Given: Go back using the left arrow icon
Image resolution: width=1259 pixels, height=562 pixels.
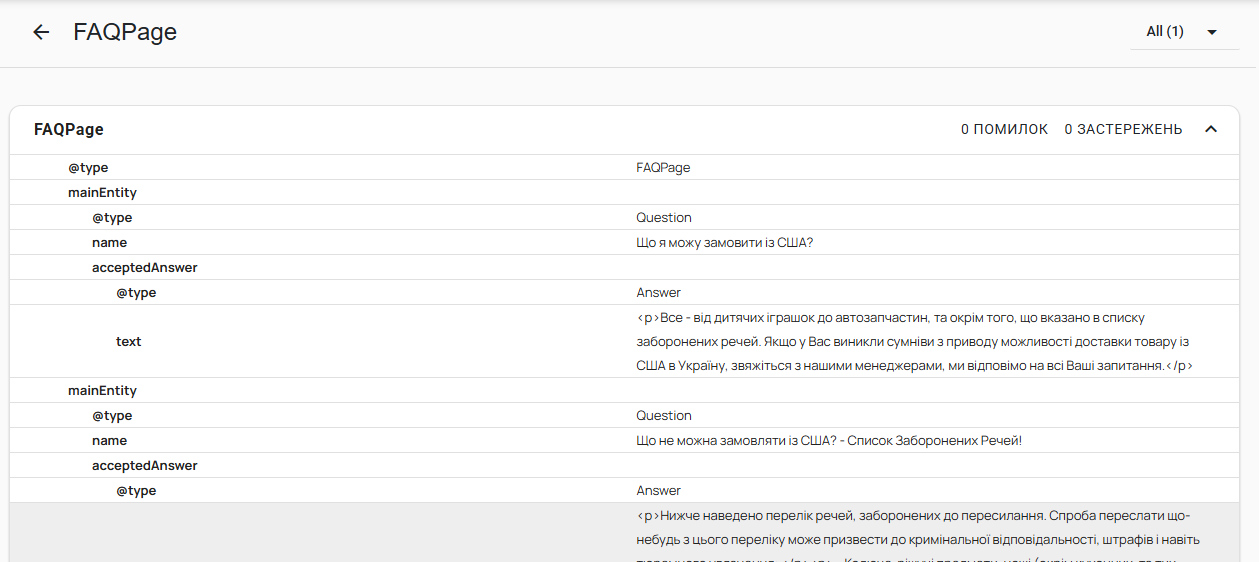Looking at the screenshot, I should click(x=41, y=32).
